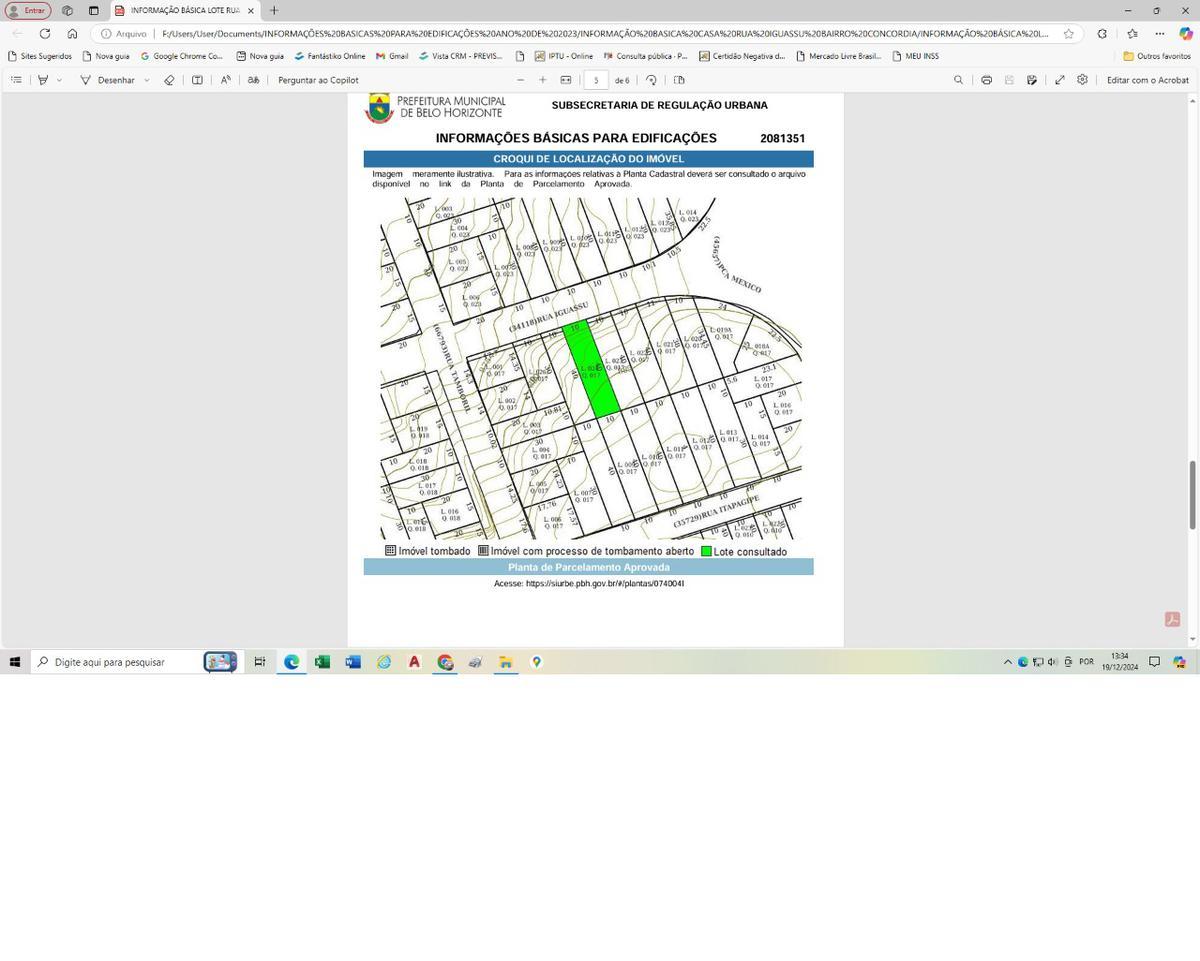
Task: Click Perguntar ao Copilot button
Action: 318,80
